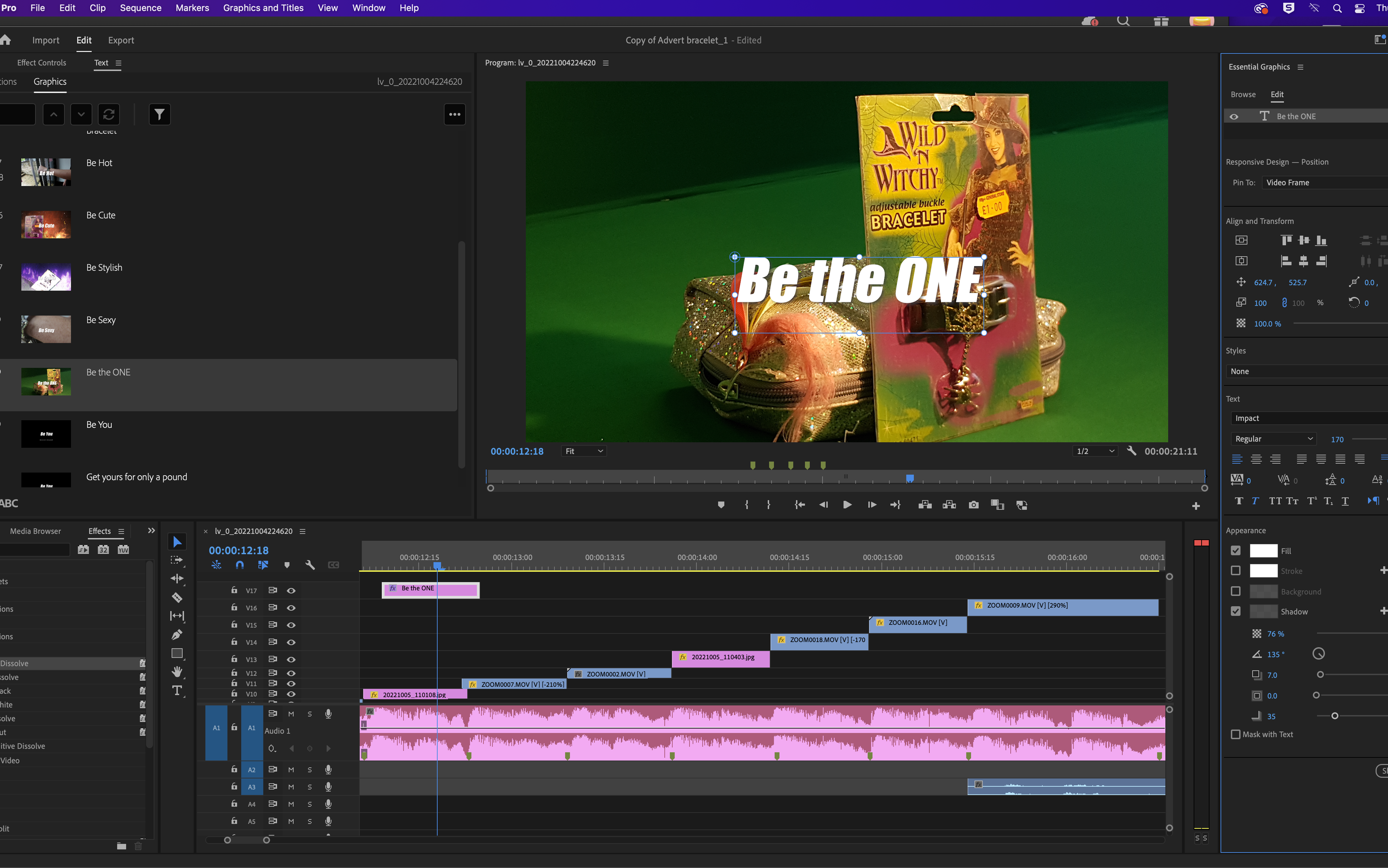Open the Styles None dropdown
The width and height of the screenshot is (1388, 868).
pyautogui.click(x=1307, y=371)
